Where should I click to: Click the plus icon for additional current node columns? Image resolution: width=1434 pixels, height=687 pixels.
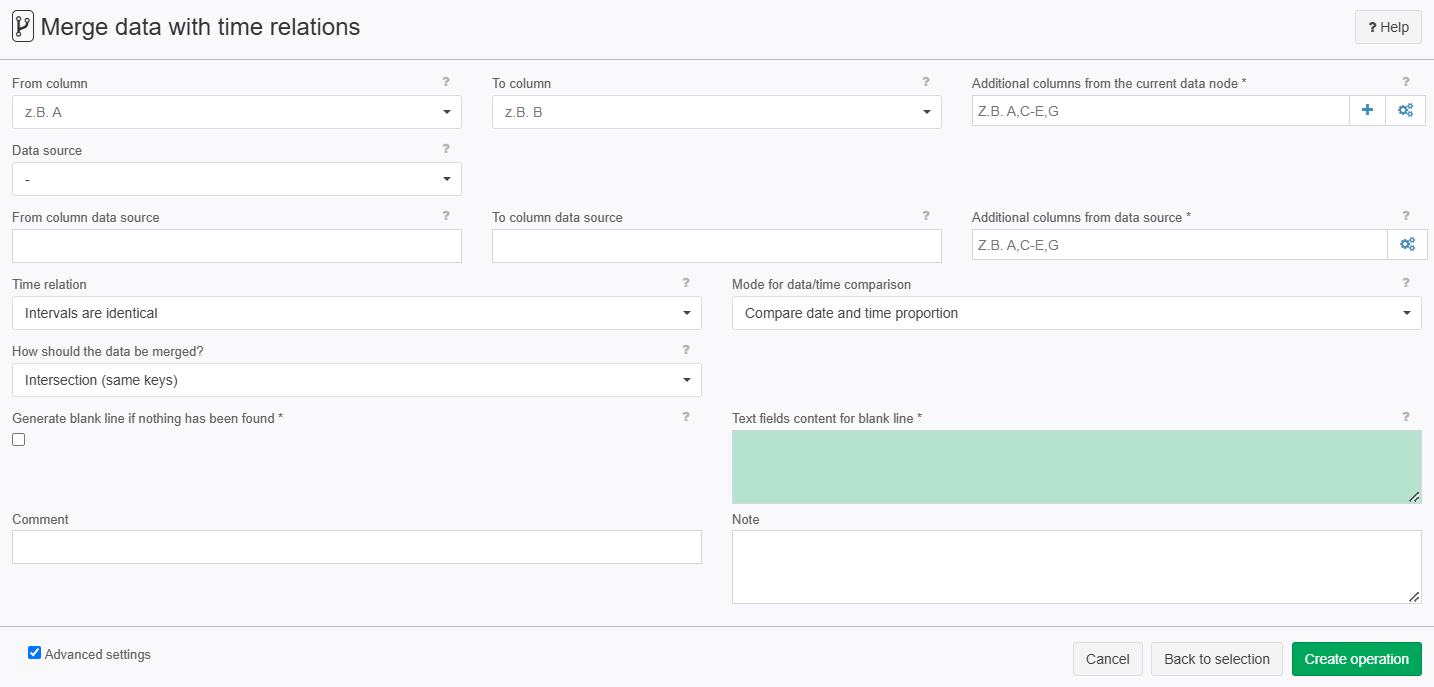pyautogui.click(x=1367, y=110)
